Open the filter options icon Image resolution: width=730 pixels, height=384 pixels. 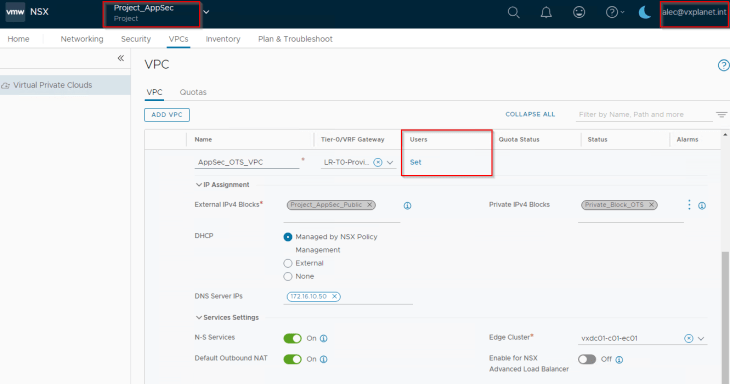click(721, 115)
